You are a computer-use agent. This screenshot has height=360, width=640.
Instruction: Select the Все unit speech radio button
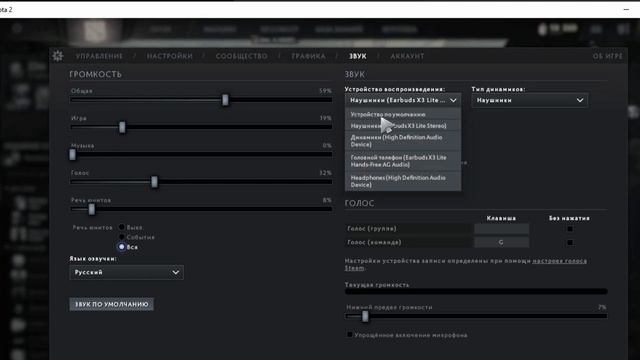(x=122, y=247)
